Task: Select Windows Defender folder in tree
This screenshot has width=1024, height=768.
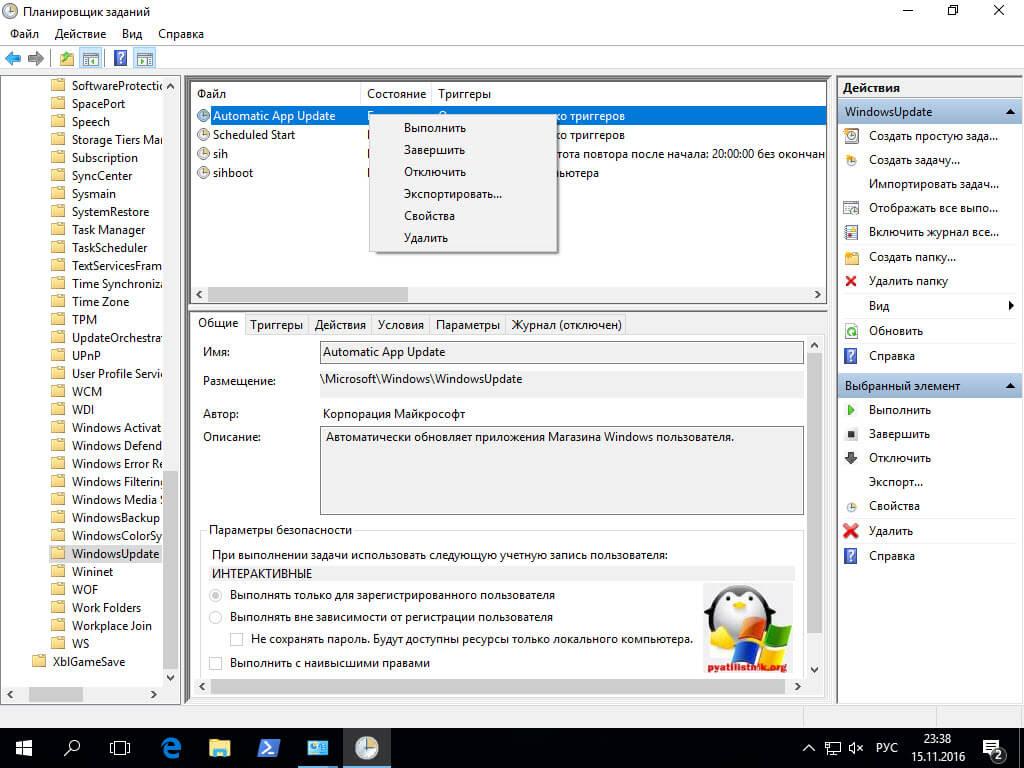Action: click(x=116, y=446)
